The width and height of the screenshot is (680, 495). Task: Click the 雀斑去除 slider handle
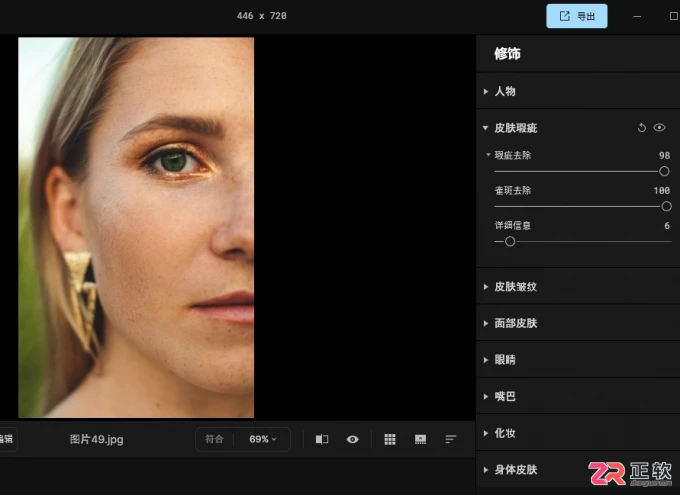[667, 207]
